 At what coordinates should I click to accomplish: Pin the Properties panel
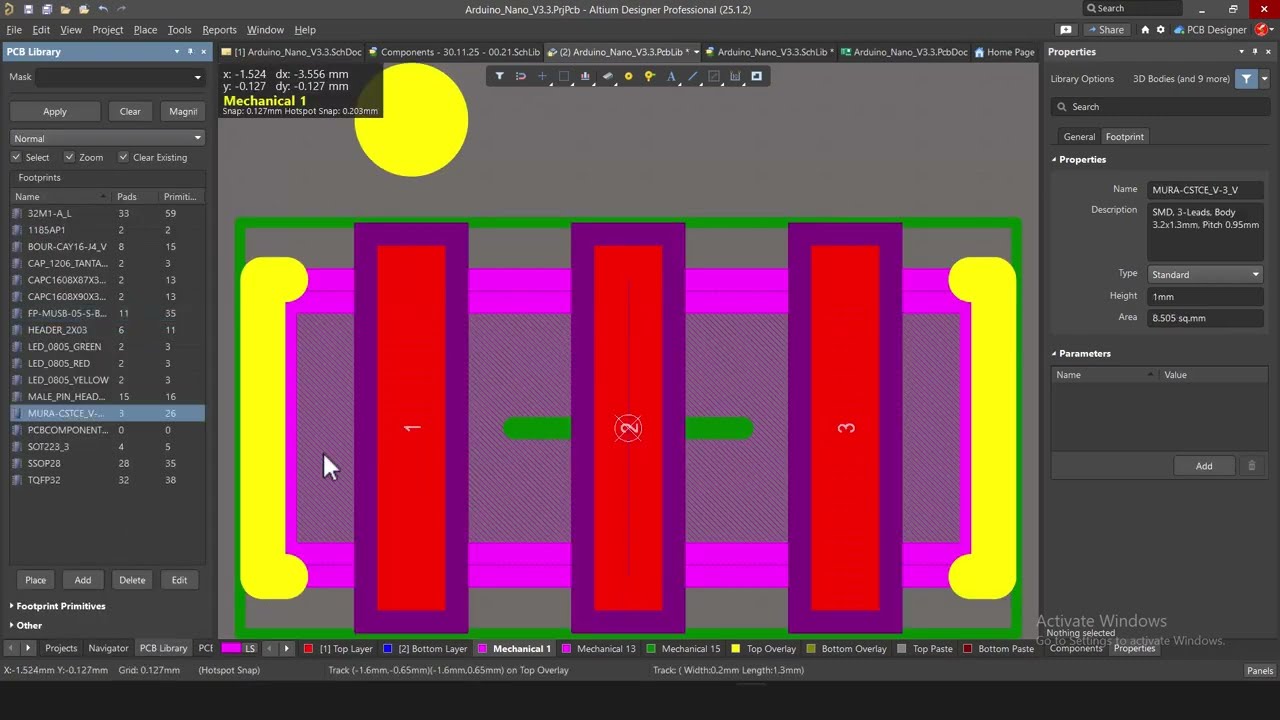(1256, 52)
